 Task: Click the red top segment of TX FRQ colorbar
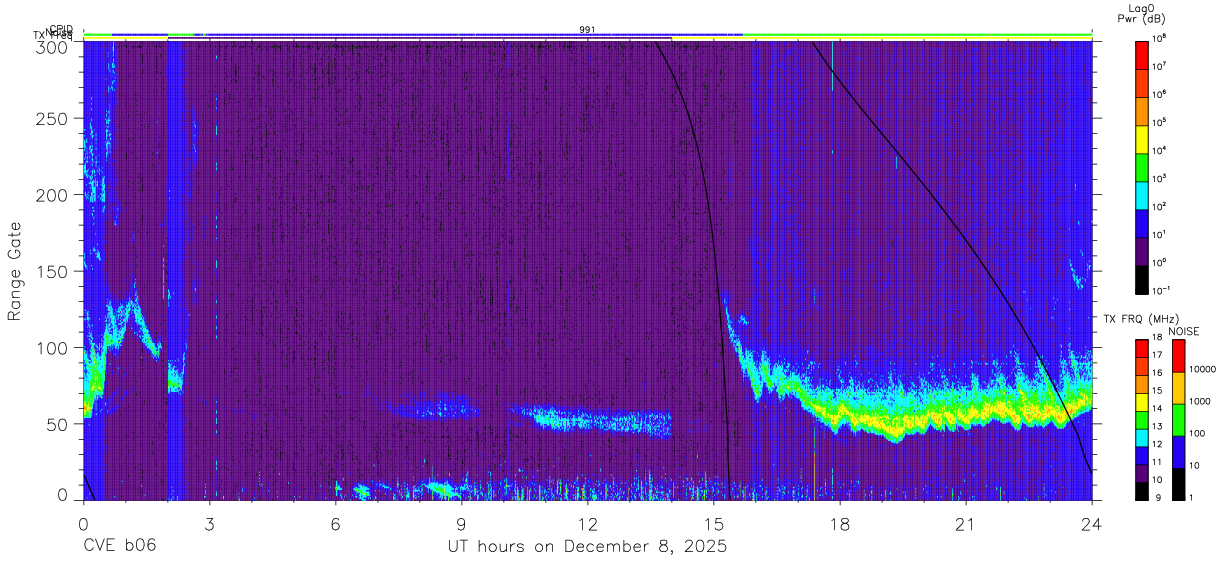click(1142, 349)
